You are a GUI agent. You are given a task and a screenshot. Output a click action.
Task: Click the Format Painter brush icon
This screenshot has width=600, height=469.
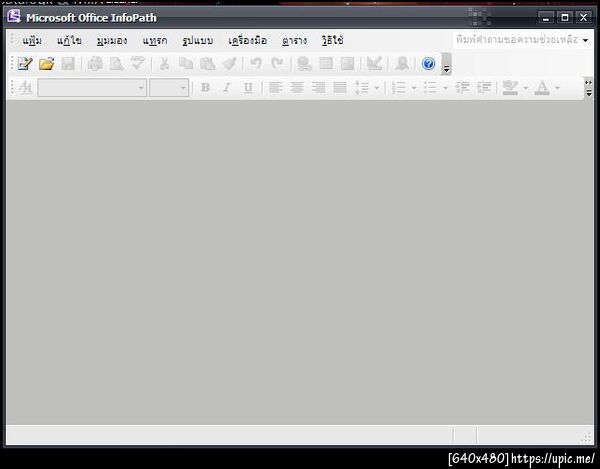(x=229, y=64)
